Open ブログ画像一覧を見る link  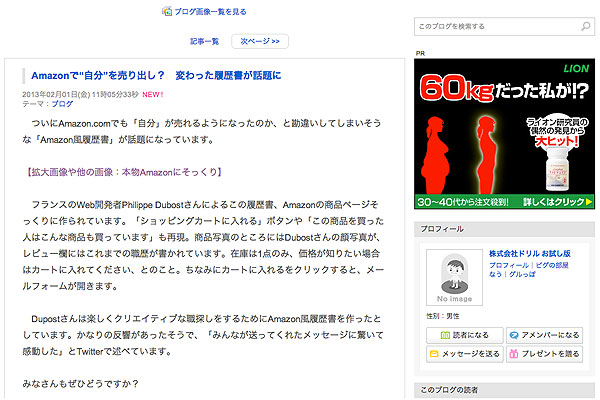click(x=210, y=12)
